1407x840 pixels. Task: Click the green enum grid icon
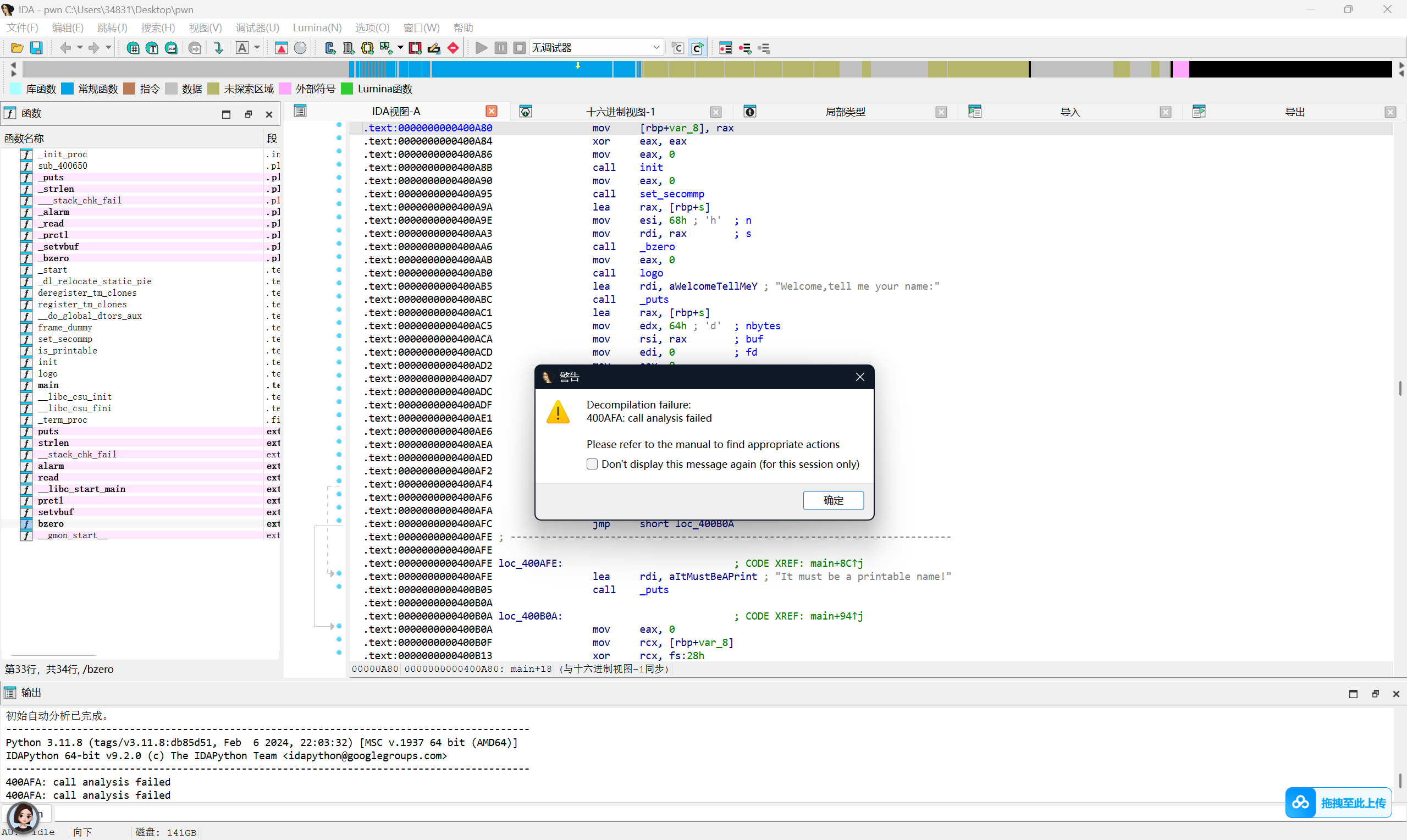(x=386, y=48)
